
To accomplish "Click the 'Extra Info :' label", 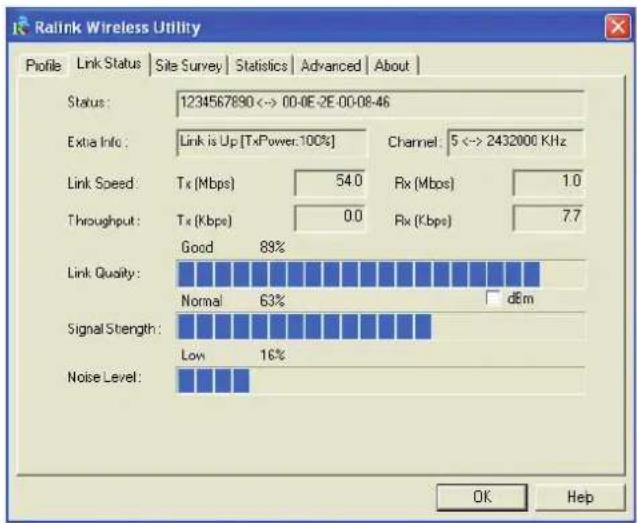I will [98, 142].
